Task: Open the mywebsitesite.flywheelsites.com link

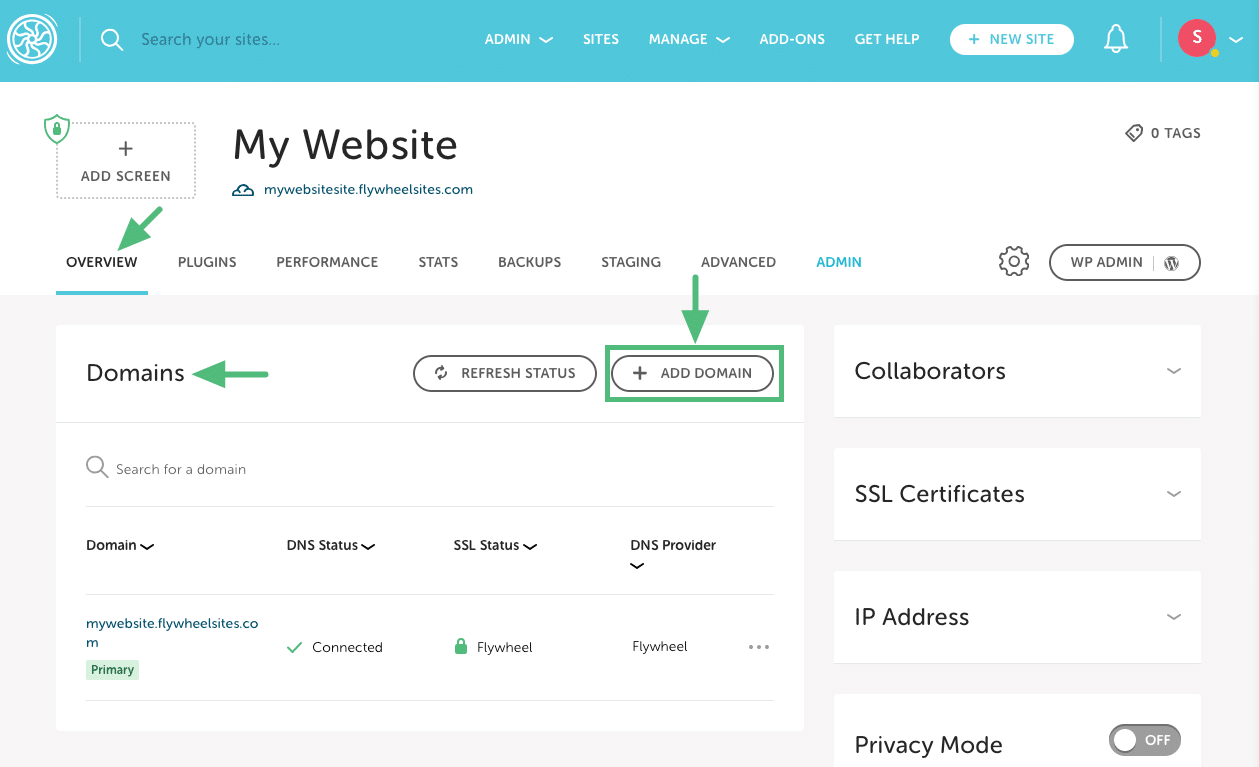Action: 366,189
